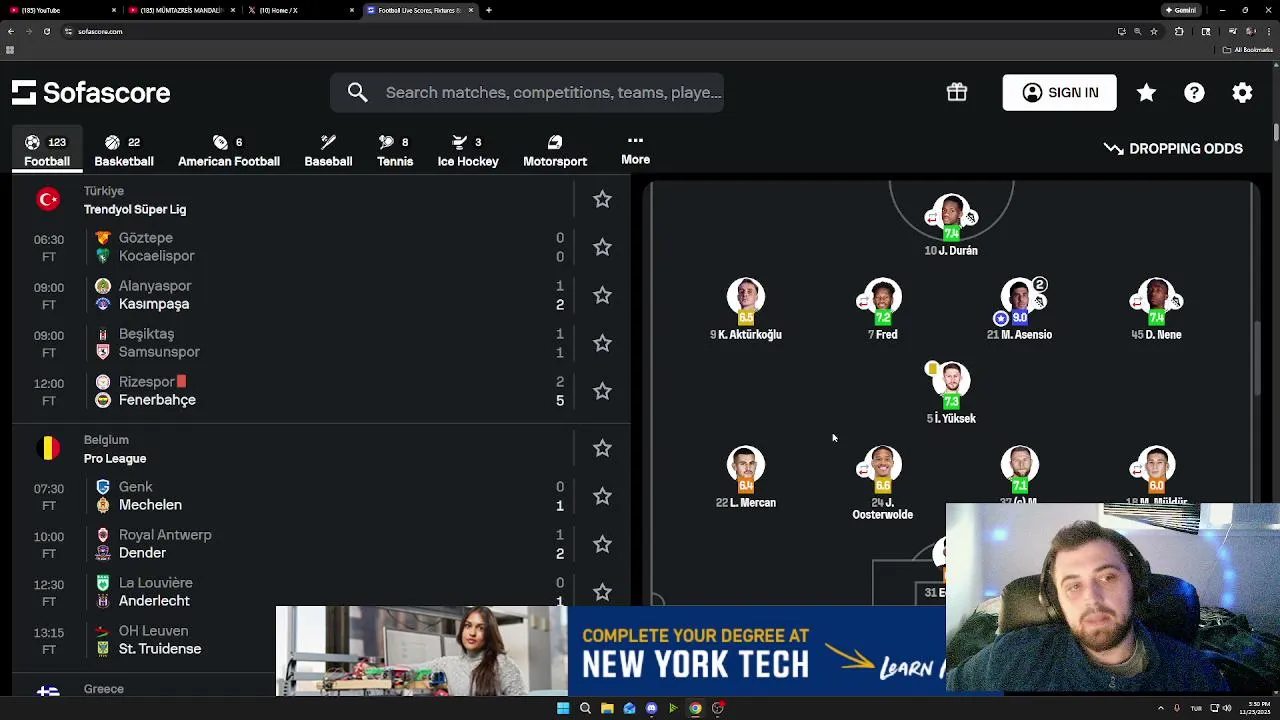Open favorites star in header
Viewport: 1280px width, 720px height.
(x=1146, y=92)
